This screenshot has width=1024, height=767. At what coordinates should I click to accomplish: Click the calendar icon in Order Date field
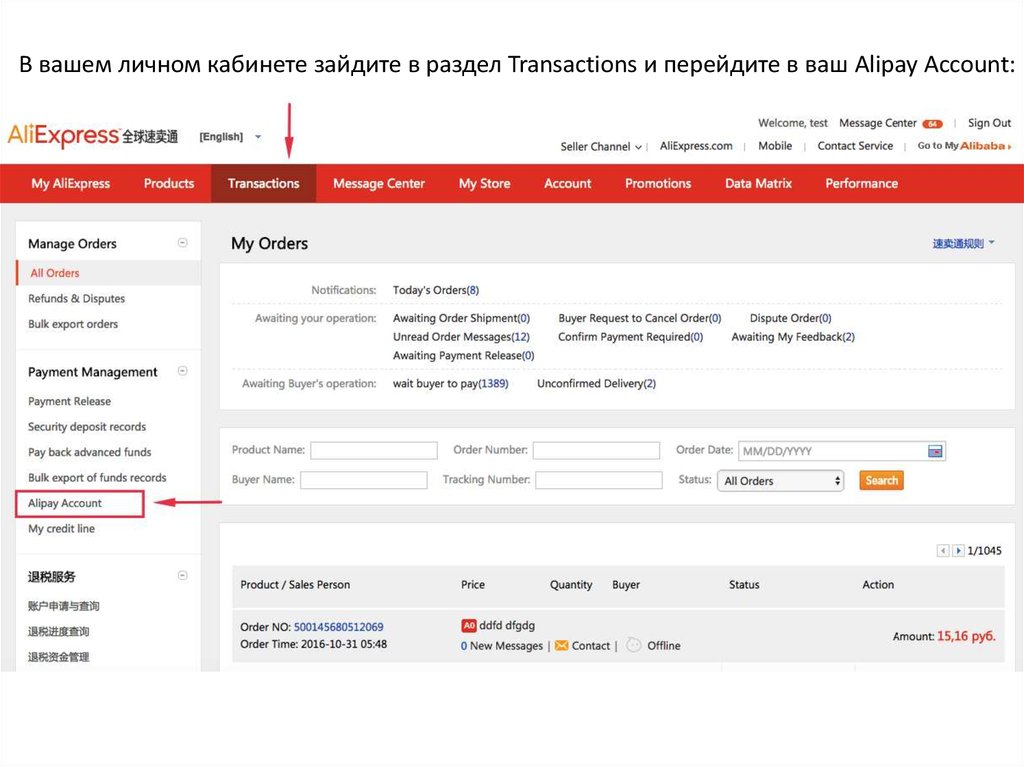click(x=935, y=451)
